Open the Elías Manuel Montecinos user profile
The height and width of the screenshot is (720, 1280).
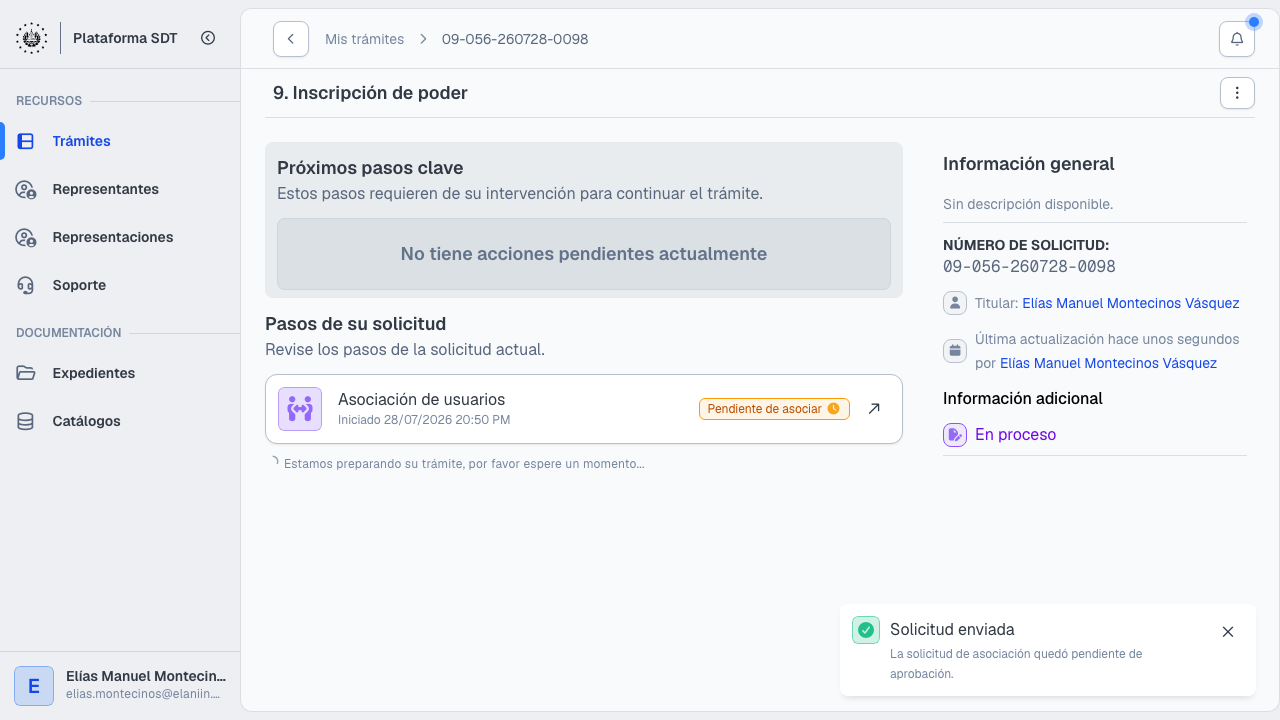tap(120, 686)
